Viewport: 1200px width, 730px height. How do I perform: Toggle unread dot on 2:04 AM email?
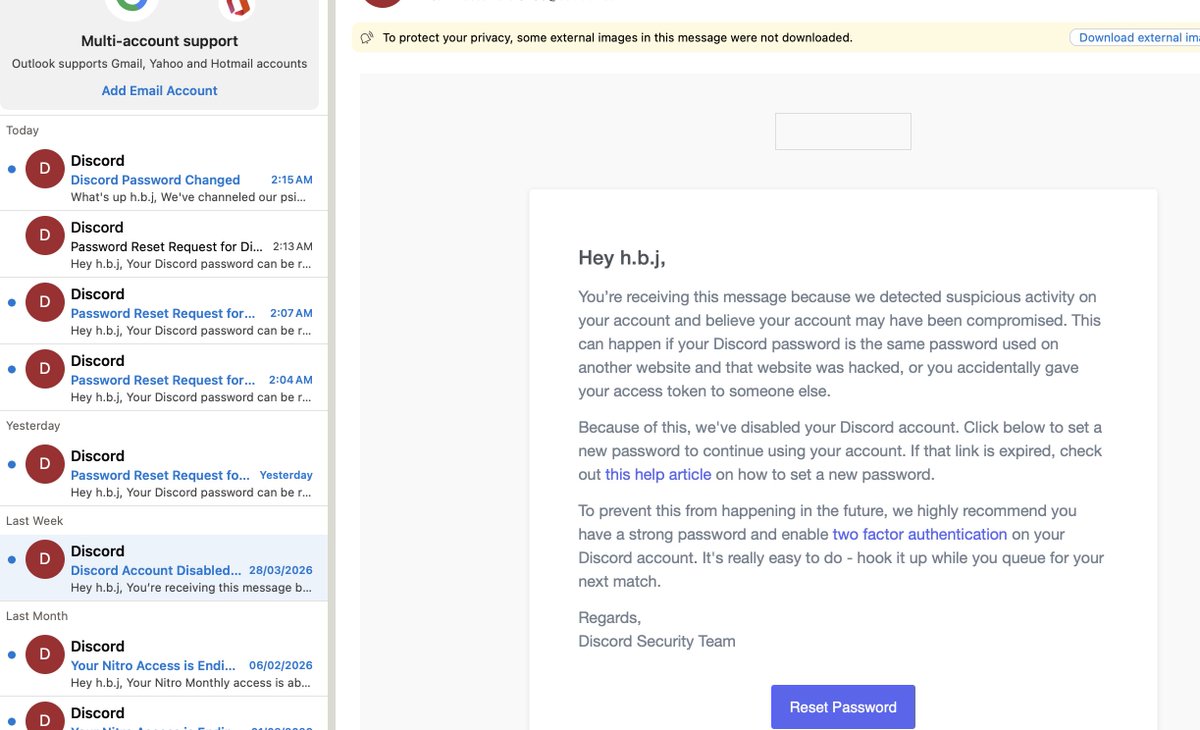[11, 370]
